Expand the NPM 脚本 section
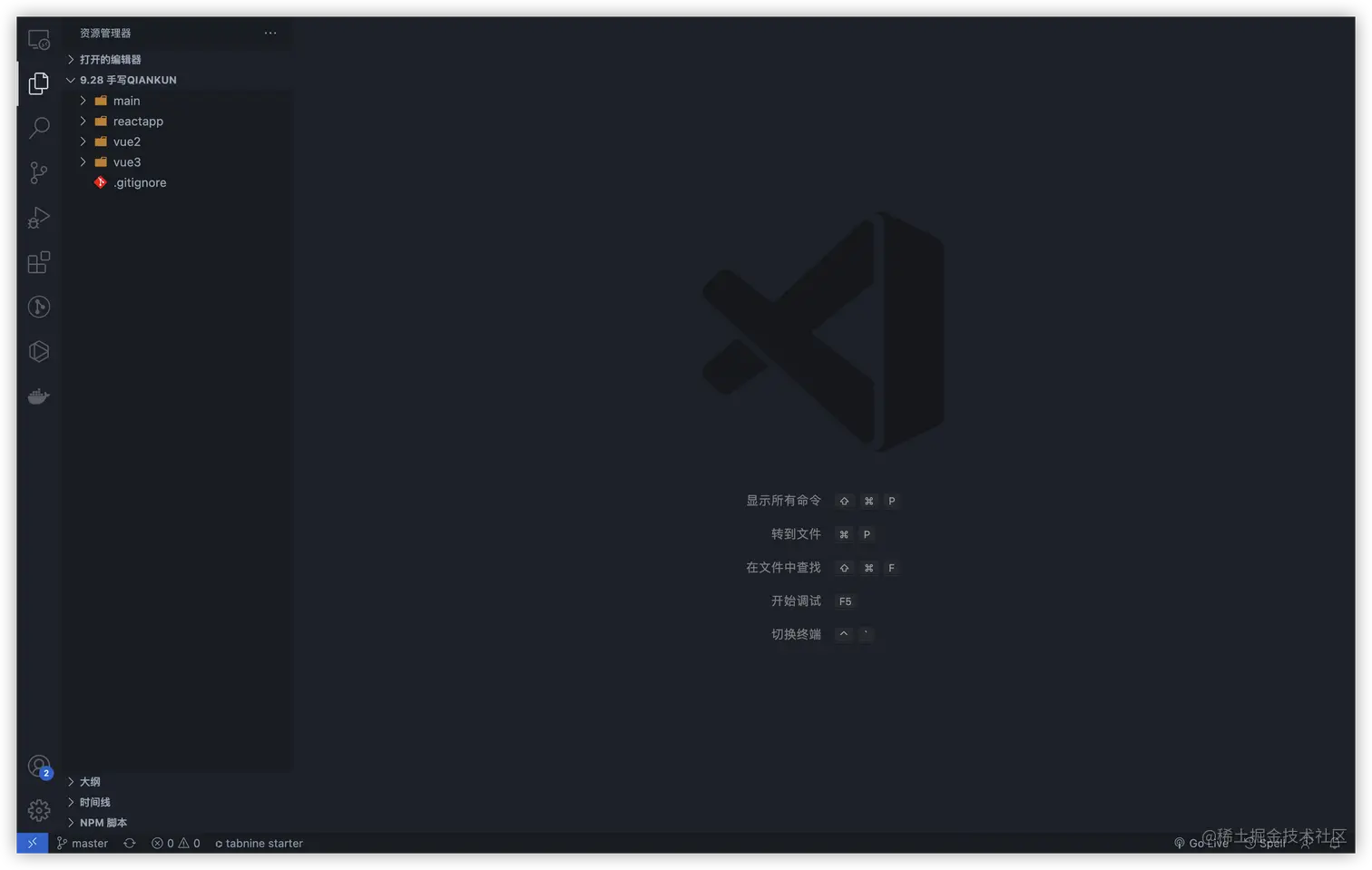Screen dimensions: 1372x870 [x=177, y=823]
